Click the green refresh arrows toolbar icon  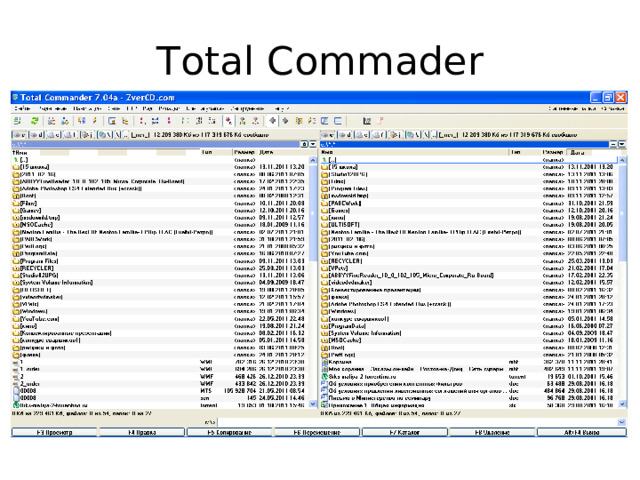pos(35,121)
